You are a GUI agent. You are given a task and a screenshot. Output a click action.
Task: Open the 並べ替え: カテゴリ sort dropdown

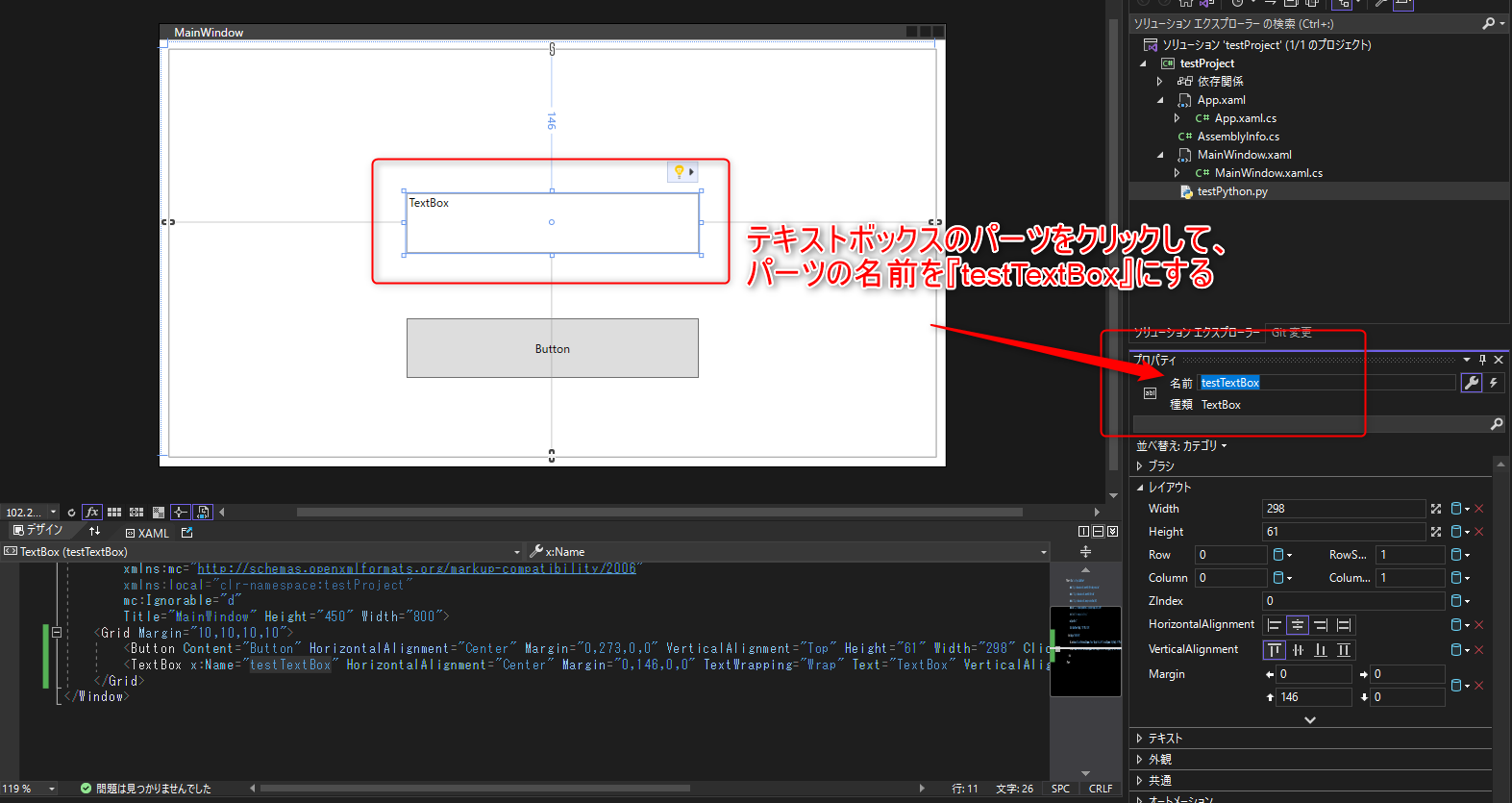pos(1181,446)
